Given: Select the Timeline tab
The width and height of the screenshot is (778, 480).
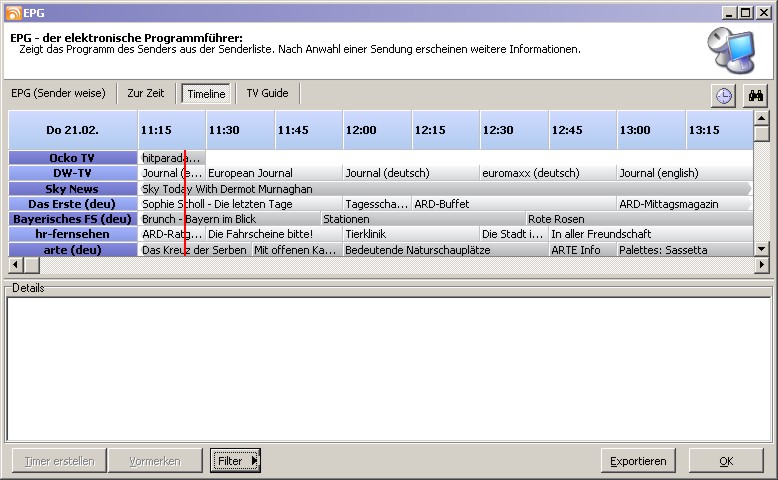Looking at the screenshot, I should click(206, 94).
